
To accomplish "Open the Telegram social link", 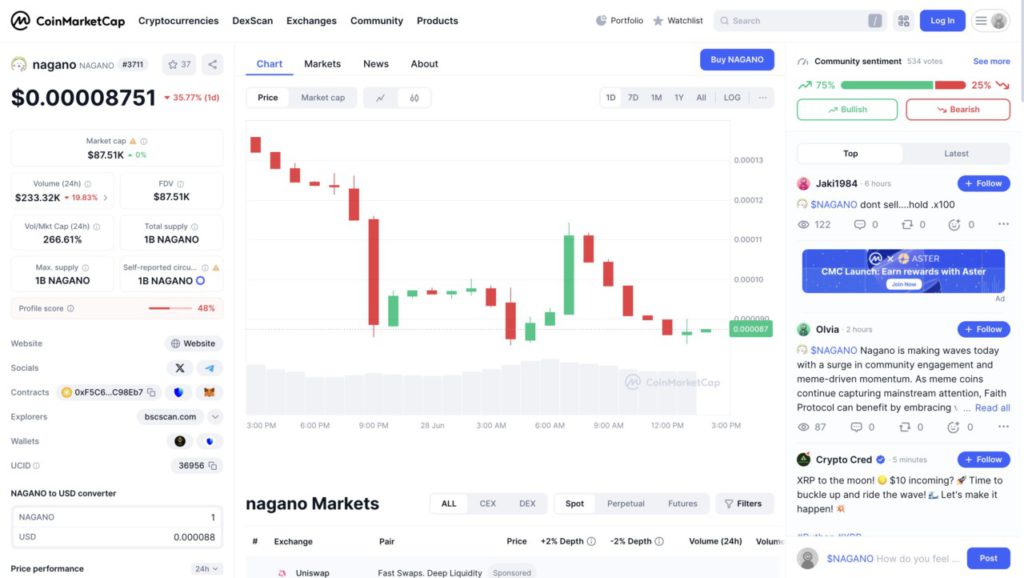I will 210,368.
